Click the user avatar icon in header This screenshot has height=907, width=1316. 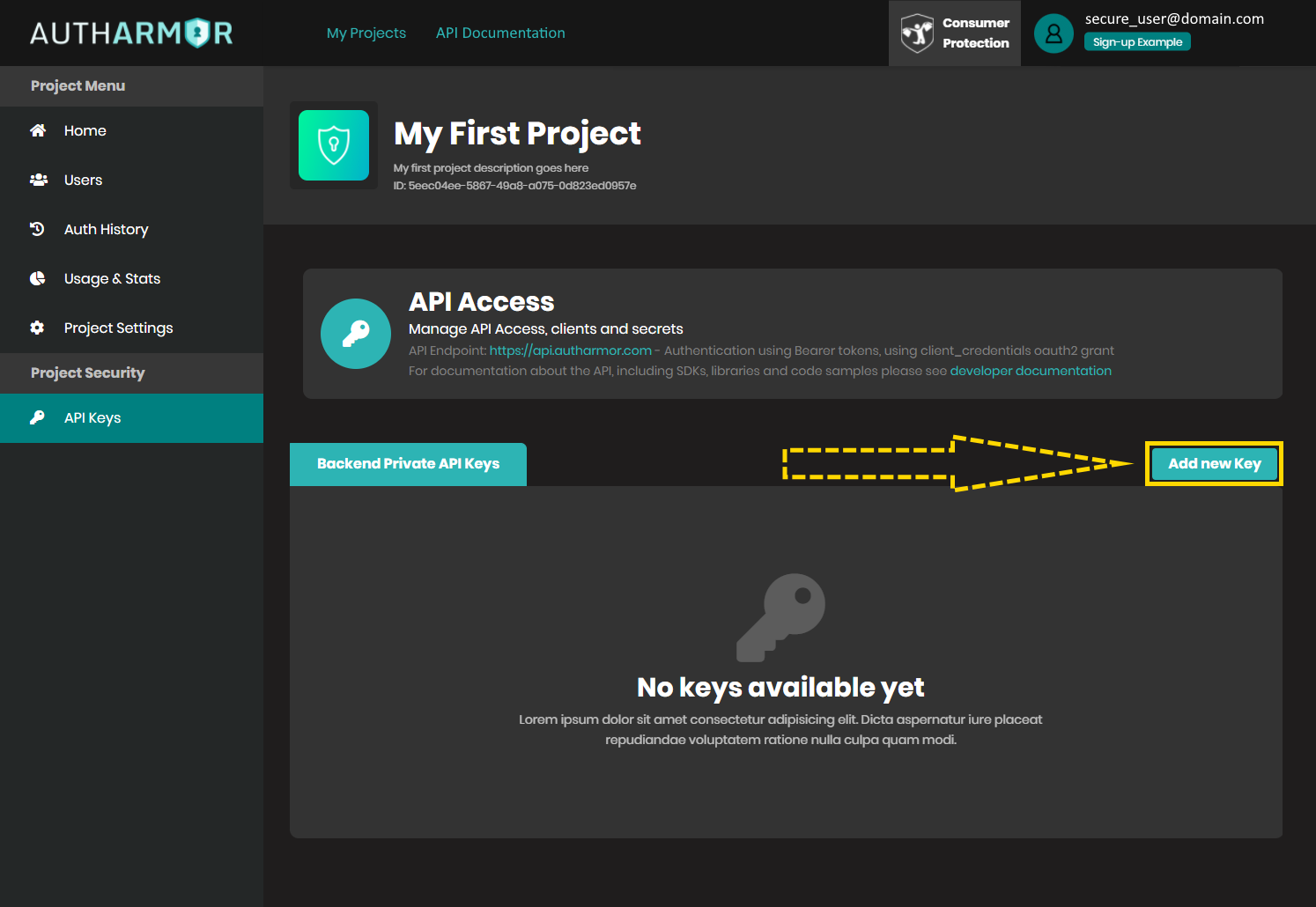pyautogui.click(x=1054, y=33)
